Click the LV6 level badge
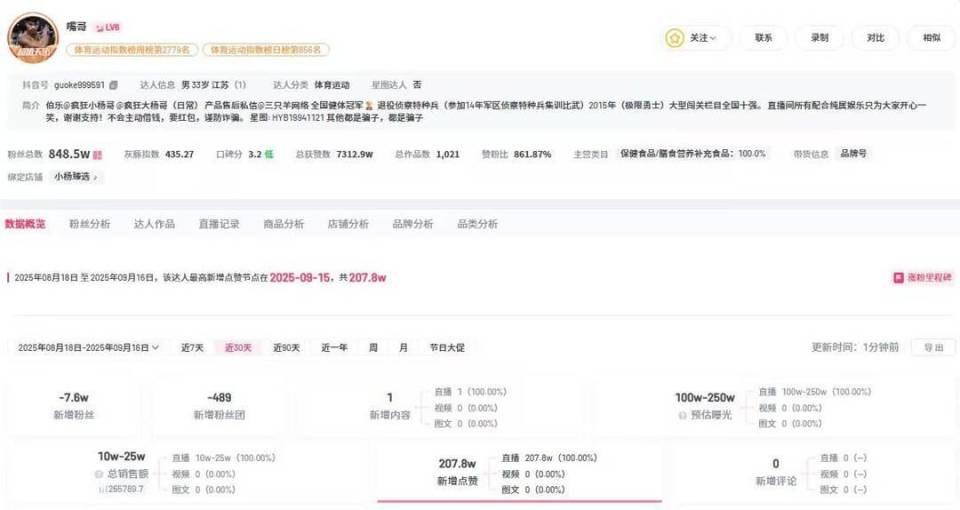 tap(108, 28)
